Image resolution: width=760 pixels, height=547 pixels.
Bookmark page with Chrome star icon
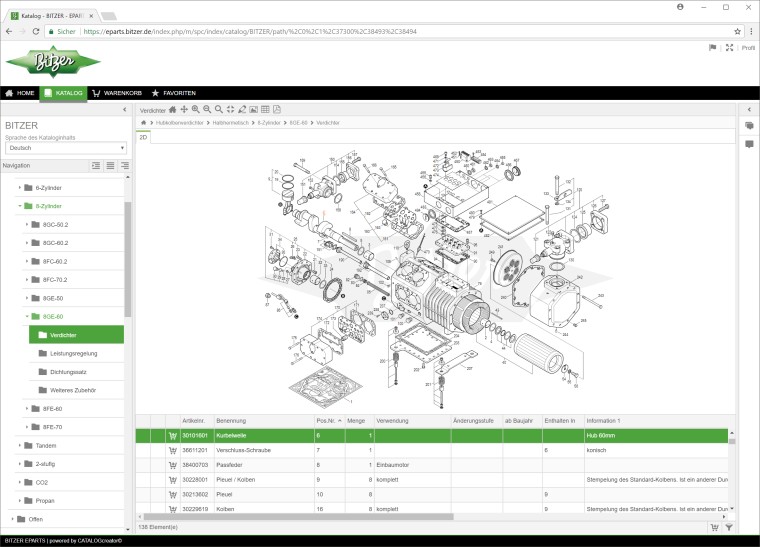click(738, 31)
